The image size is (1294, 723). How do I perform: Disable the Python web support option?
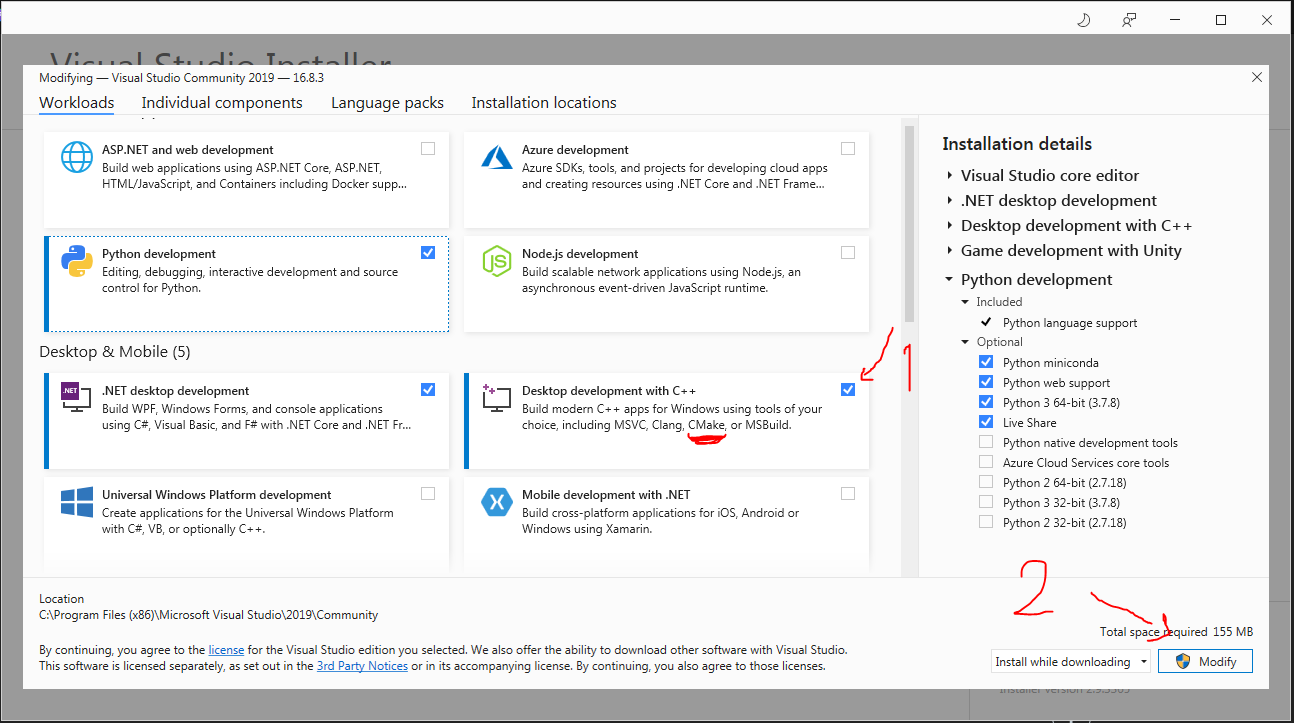click(987, 382)
